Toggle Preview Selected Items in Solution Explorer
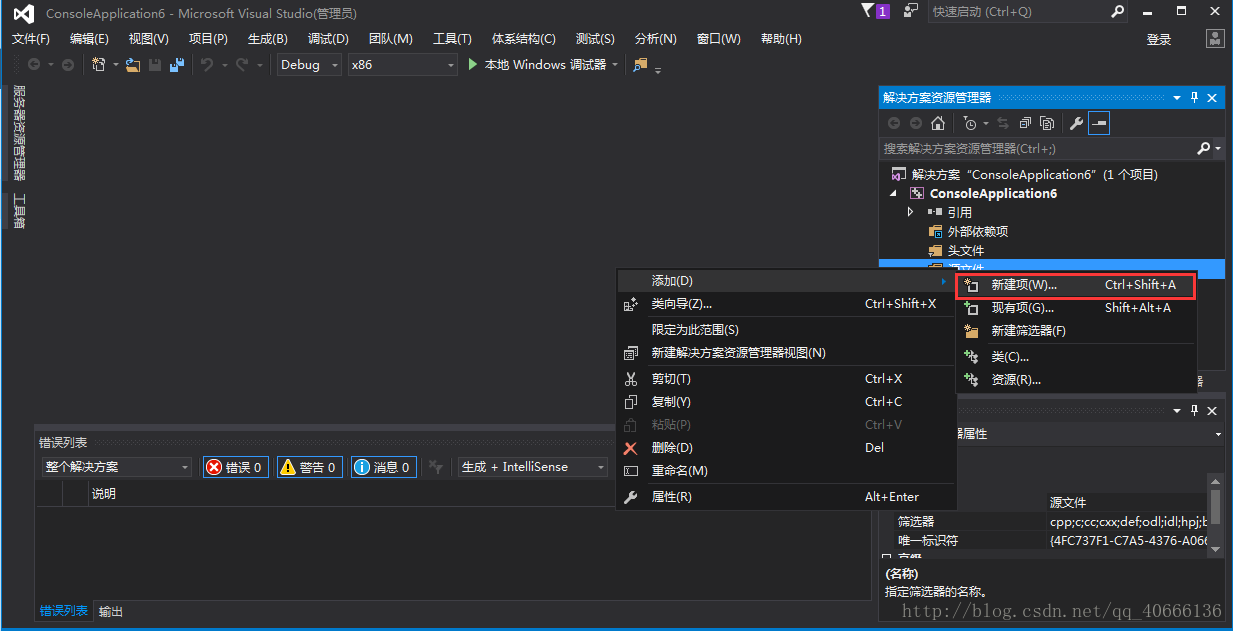 coord(1099,123)
